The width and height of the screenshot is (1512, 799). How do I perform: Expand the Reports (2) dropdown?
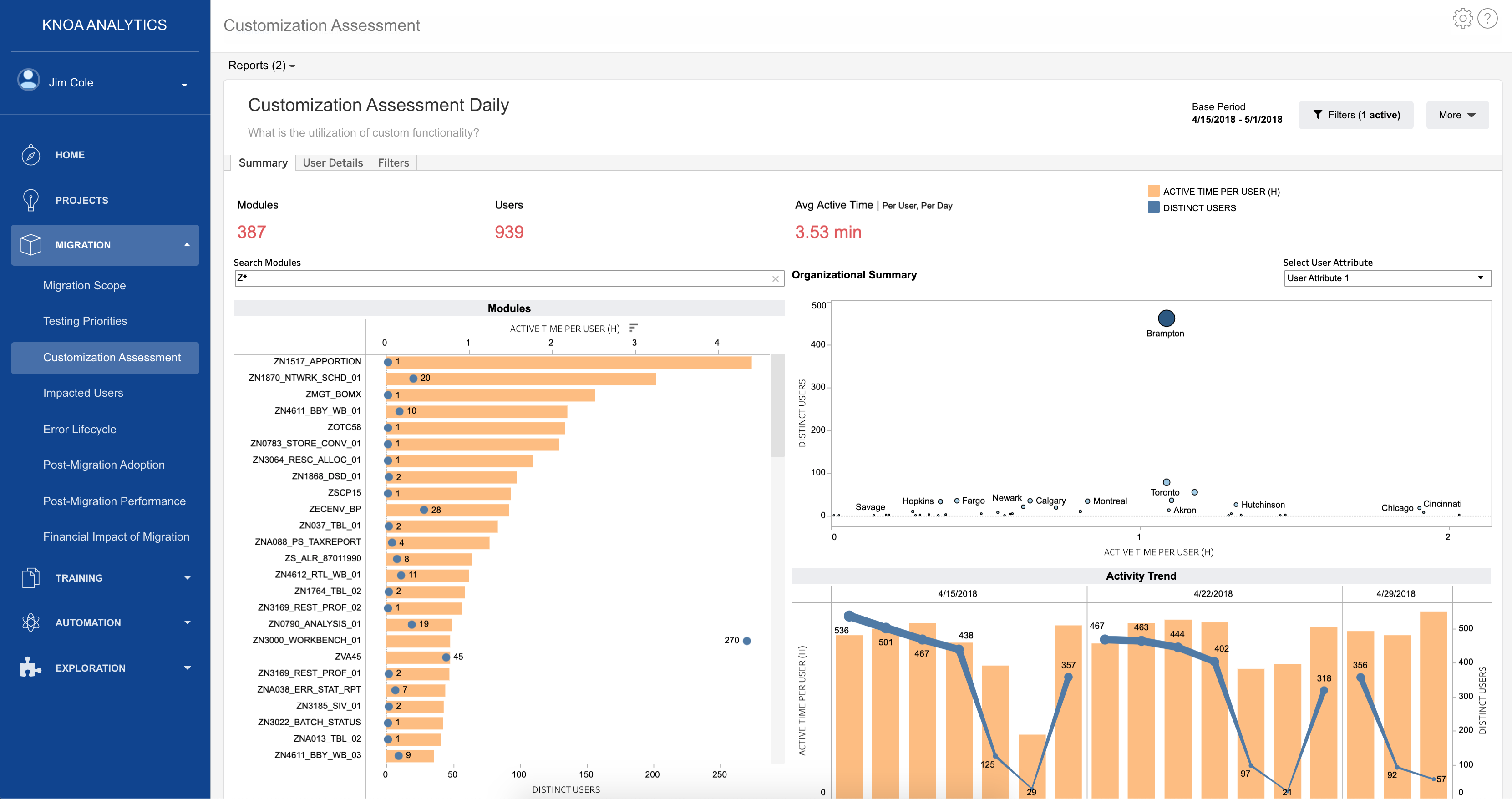tap(262, 66)
